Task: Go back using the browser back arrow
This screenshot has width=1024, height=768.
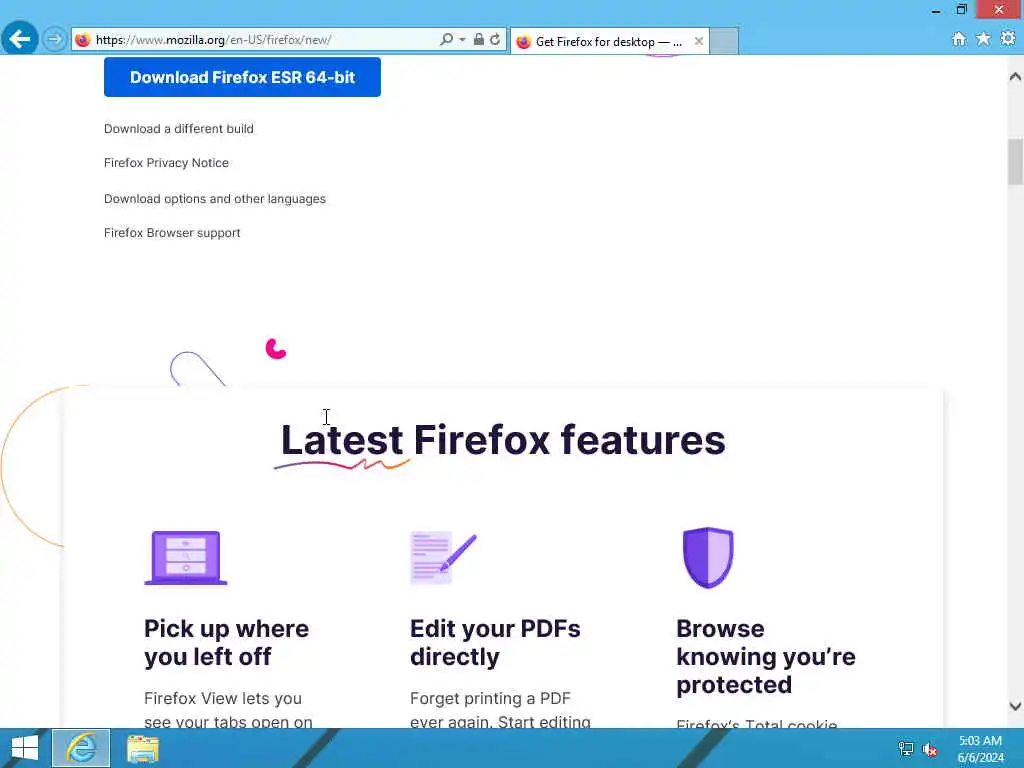Action: click(20, 39)
